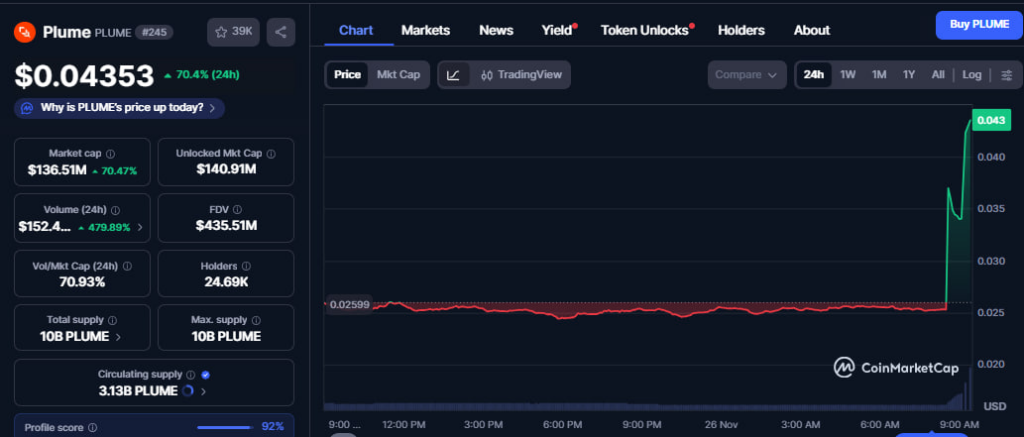Open the News tab
1024x437 pixels.
(496, 30)
